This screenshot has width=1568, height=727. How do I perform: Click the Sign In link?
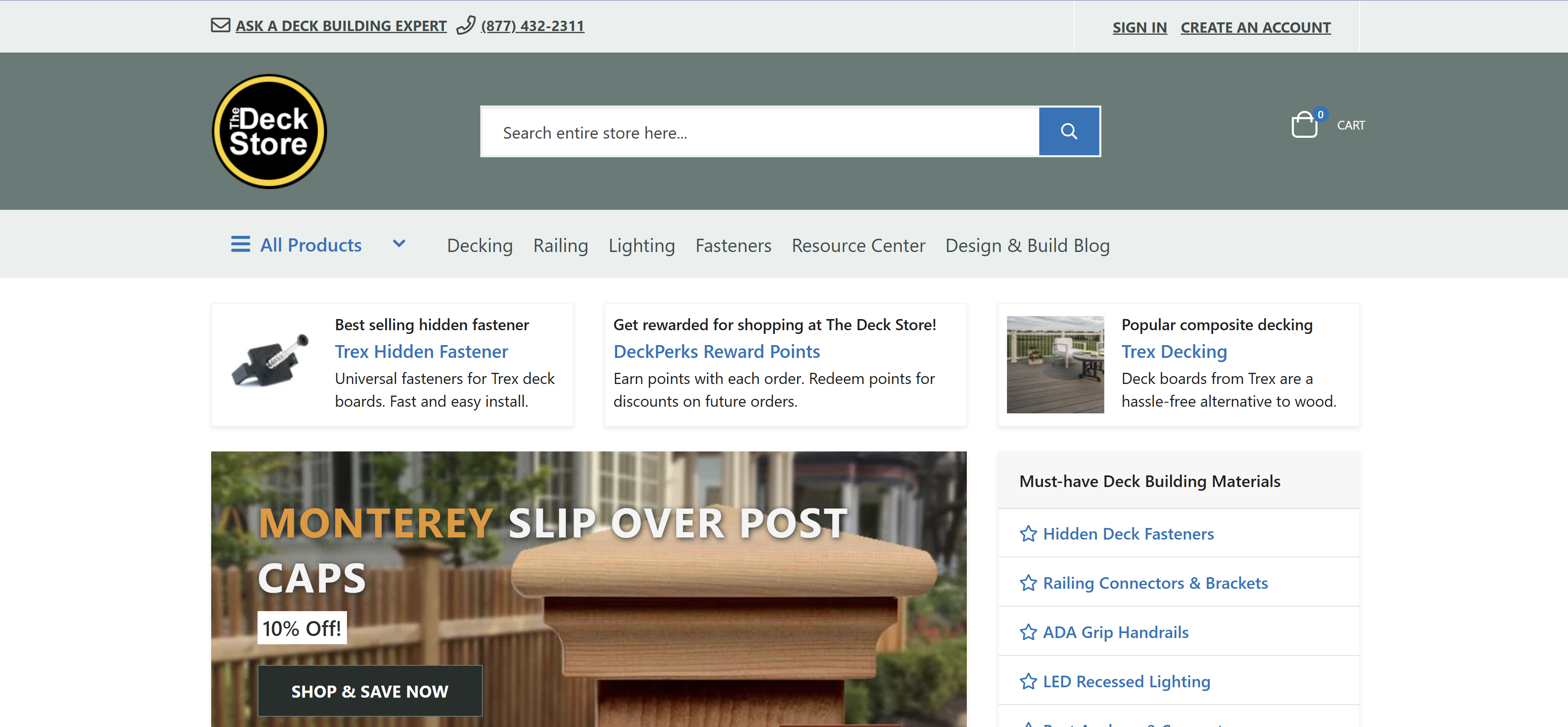[x=1139, y=27]
